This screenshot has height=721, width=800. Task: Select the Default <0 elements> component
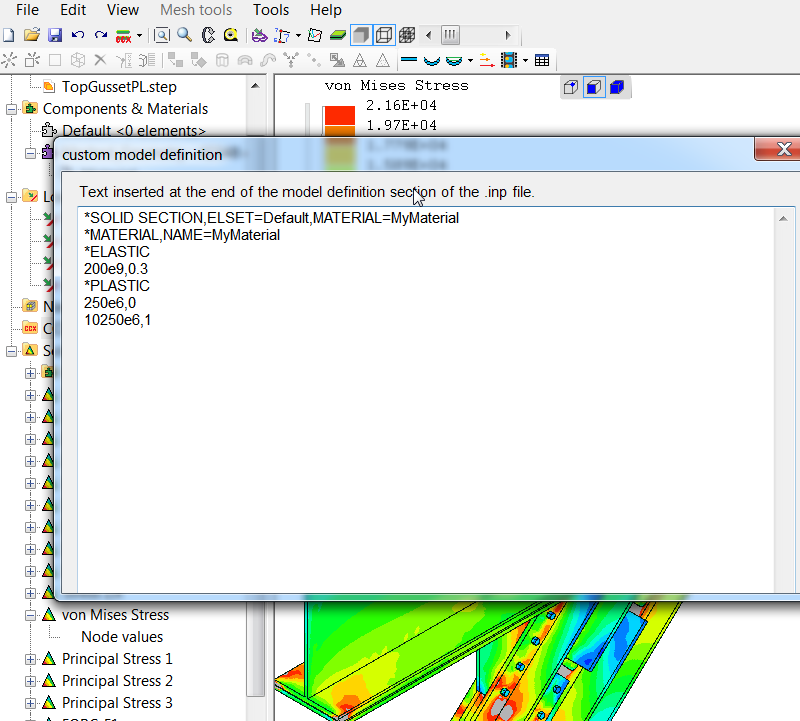[133, 131]
